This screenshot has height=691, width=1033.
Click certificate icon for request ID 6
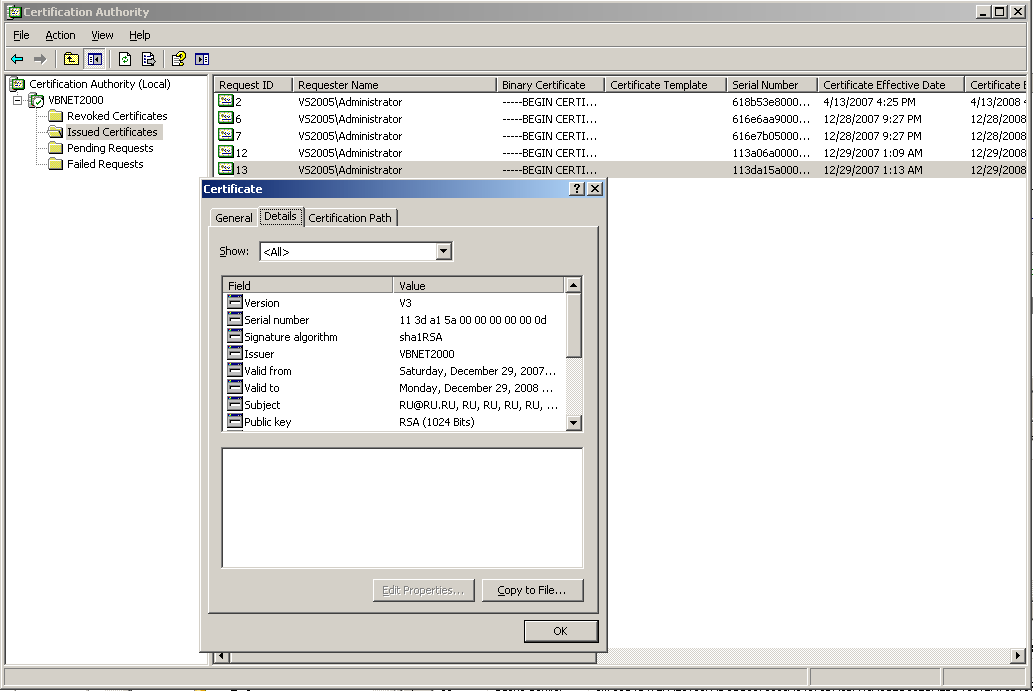pos(226,119)
